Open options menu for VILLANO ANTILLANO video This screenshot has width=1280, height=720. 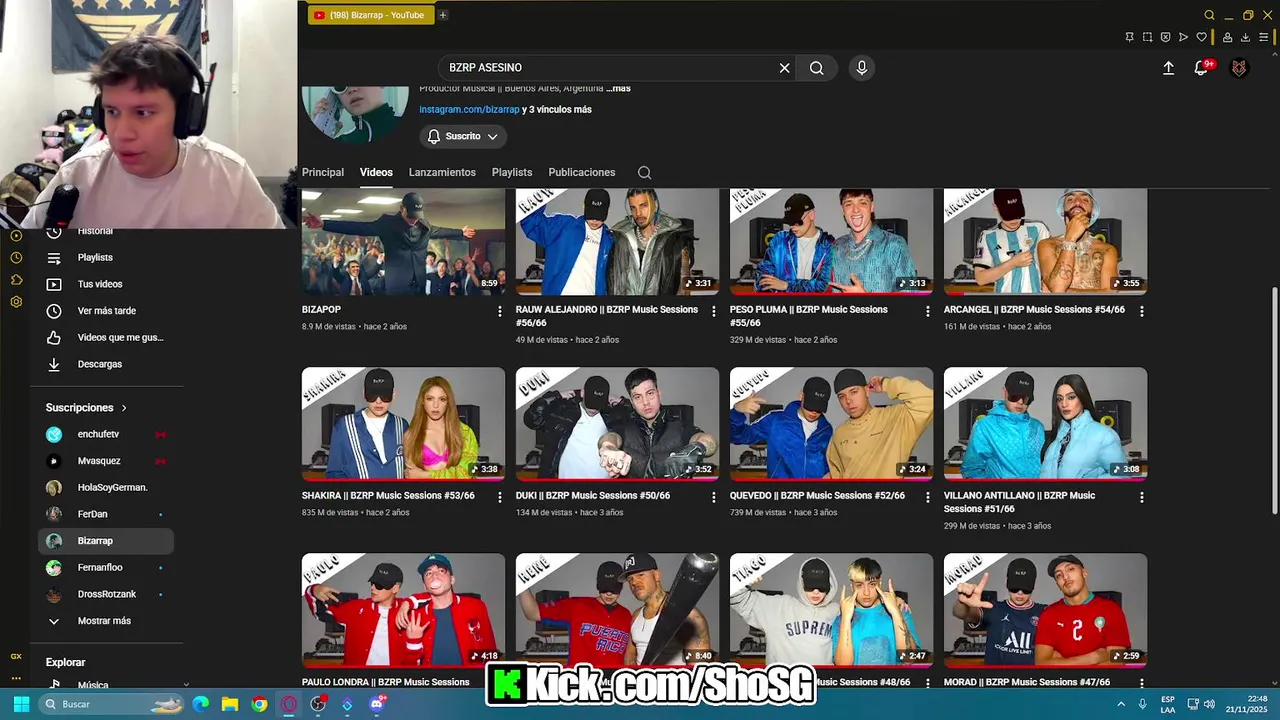pos(1141,497)
